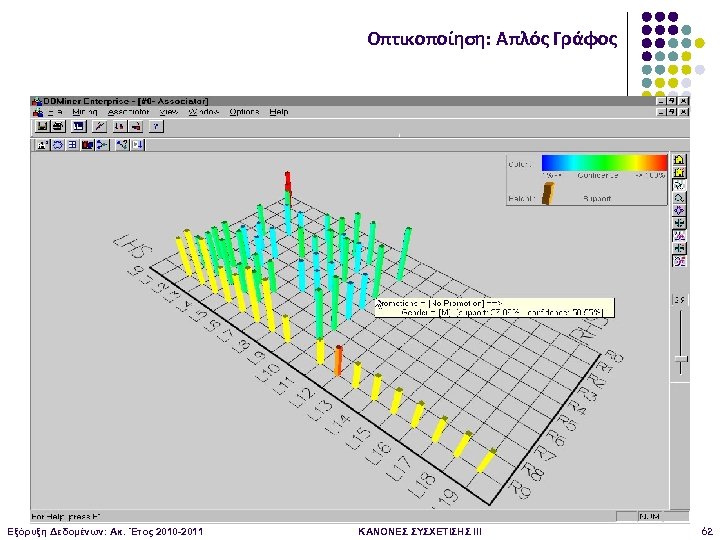Click the Save (floppy disk) toolbar icon
Screen dimensions: 720x540
pyautogui.click(x=42, y=126)
